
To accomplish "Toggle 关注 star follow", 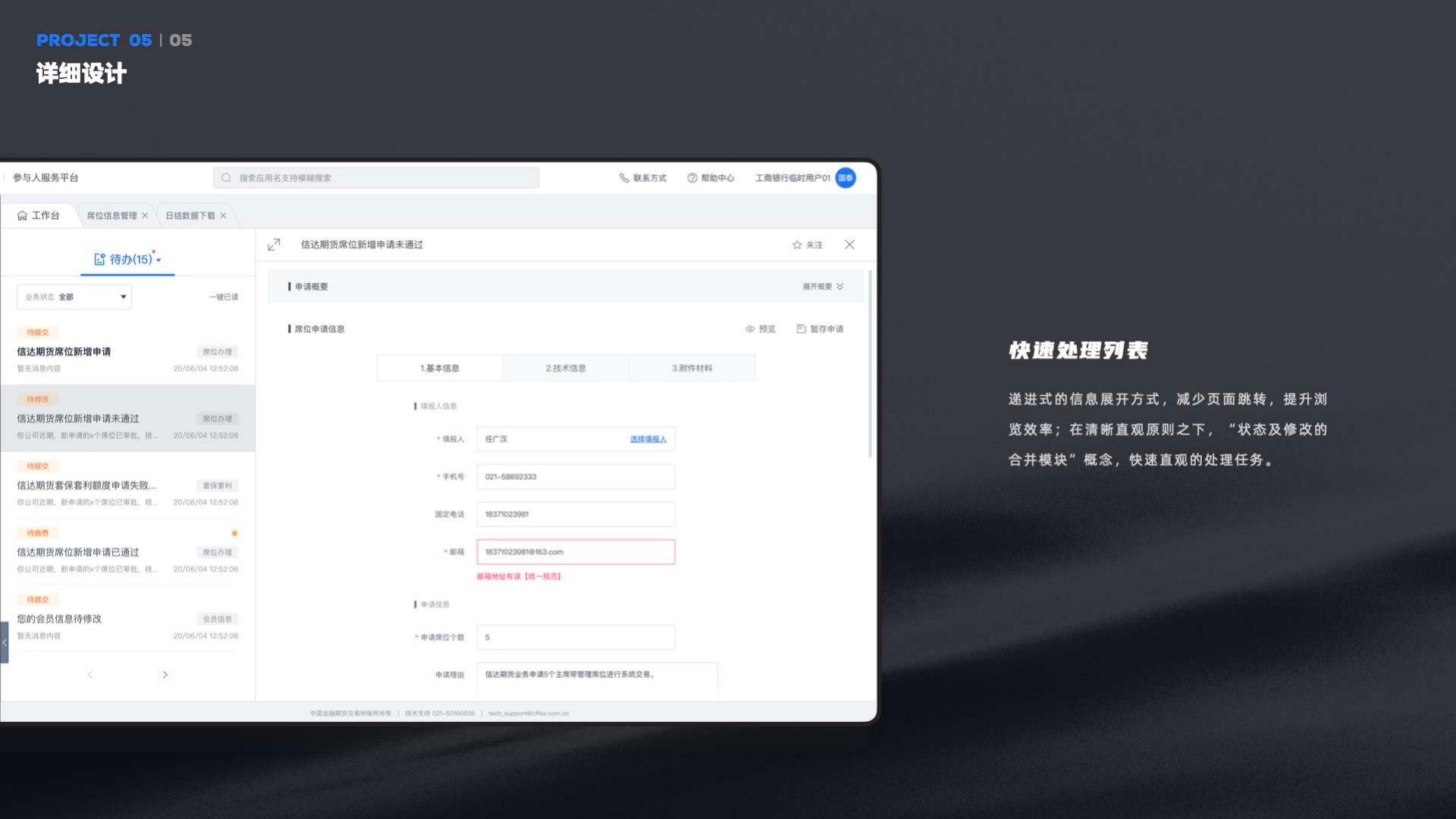I will [x=808, y=245].
